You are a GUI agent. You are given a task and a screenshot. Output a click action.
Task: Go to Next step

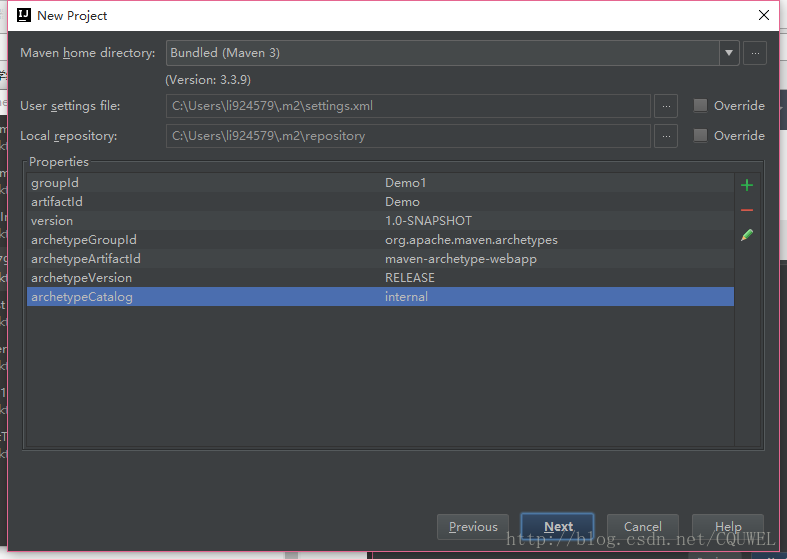[x=558, y=526]
